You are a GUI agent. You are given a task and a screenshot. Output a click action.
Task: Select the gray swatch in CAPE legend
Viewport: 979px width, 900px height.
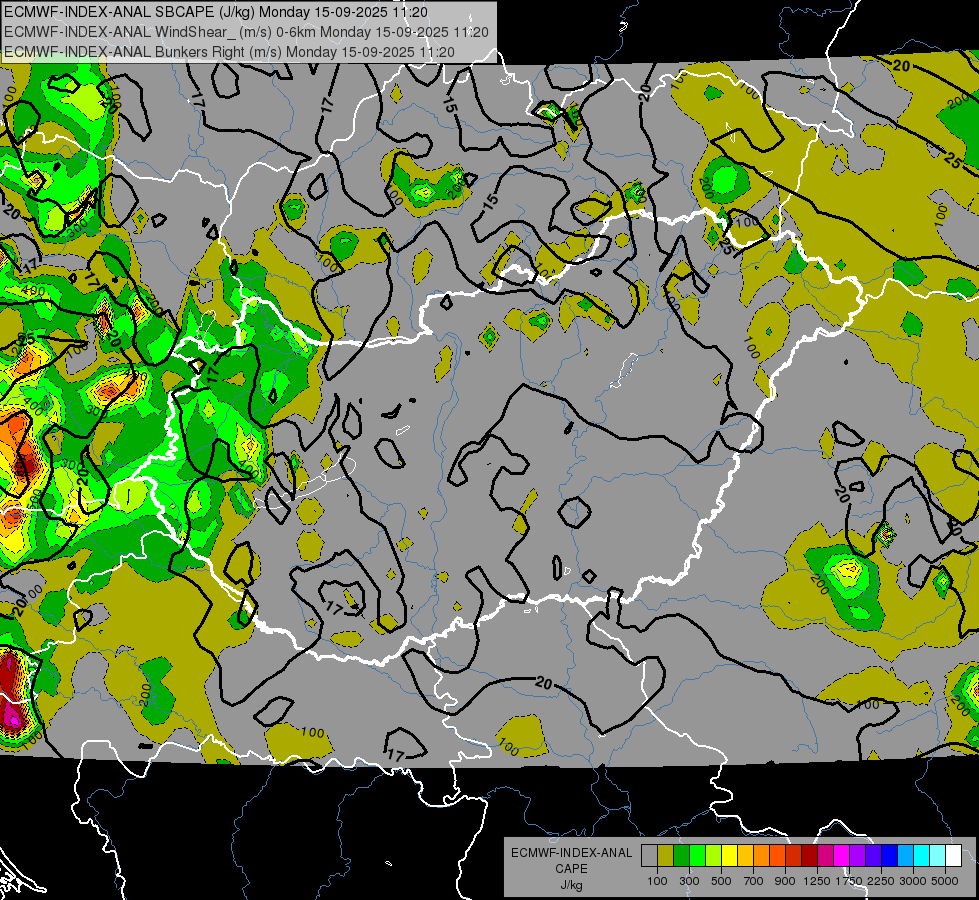649,855
